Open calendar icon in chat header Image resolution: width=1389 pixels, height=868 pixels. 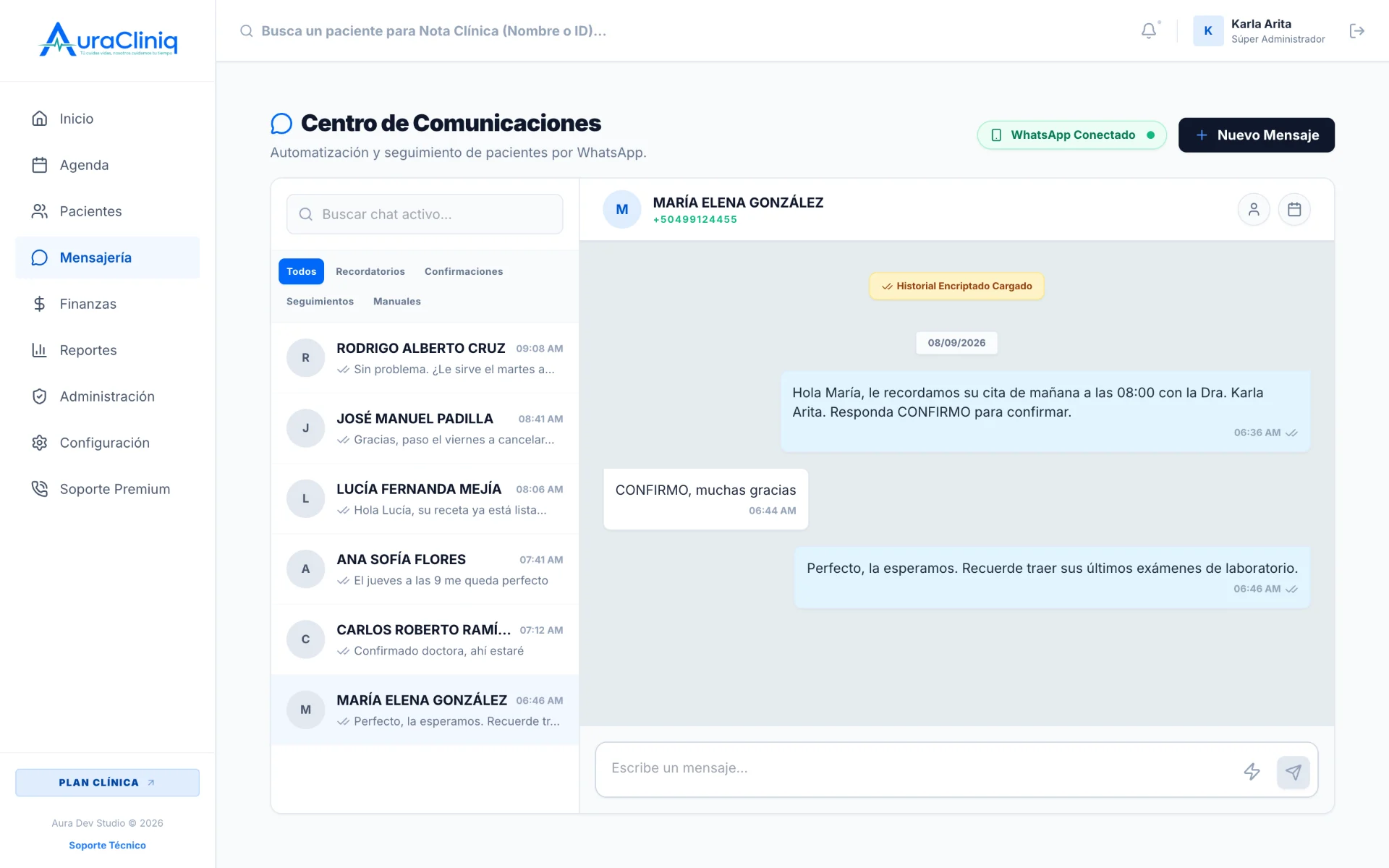click(x=1294, y=210)
